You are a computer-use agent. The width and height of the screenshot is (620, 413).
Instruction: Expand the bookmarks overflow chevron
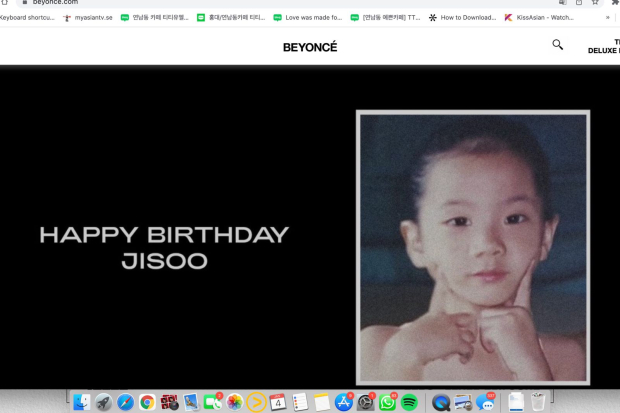608,17
